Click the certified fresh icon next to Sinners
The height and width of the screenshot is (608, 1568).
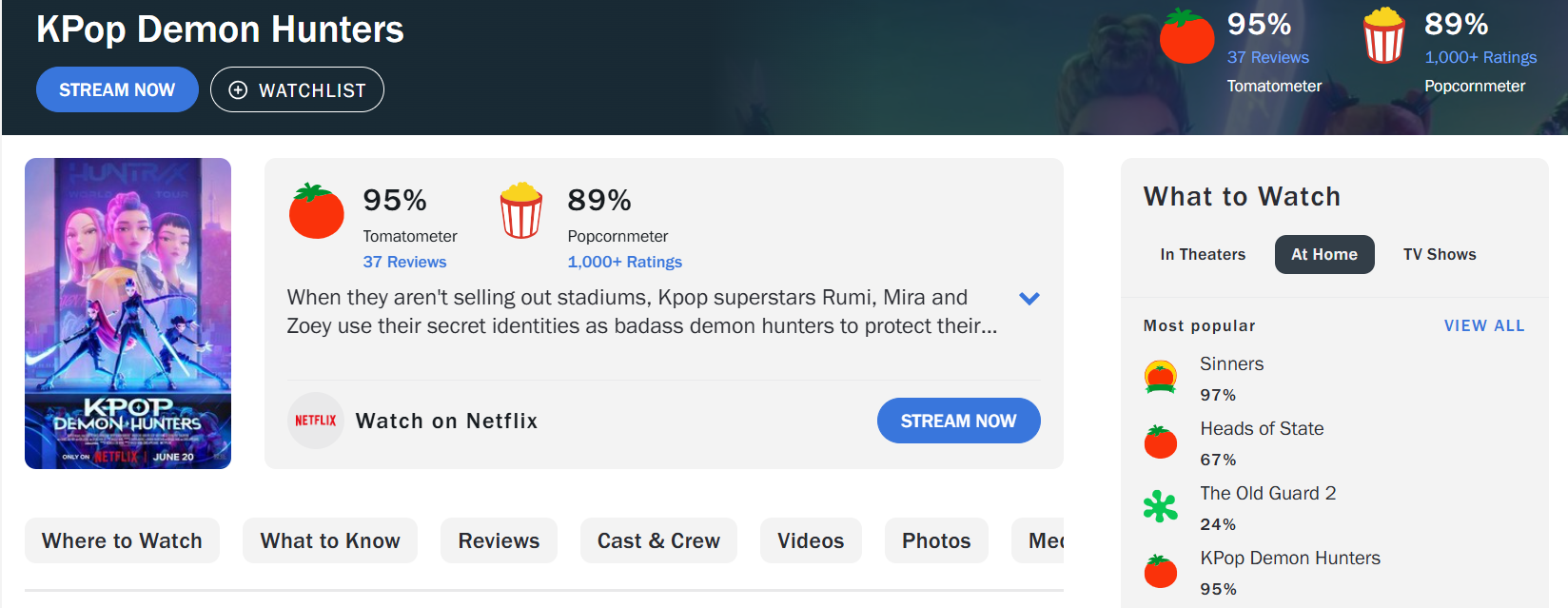click(1161, 377)
